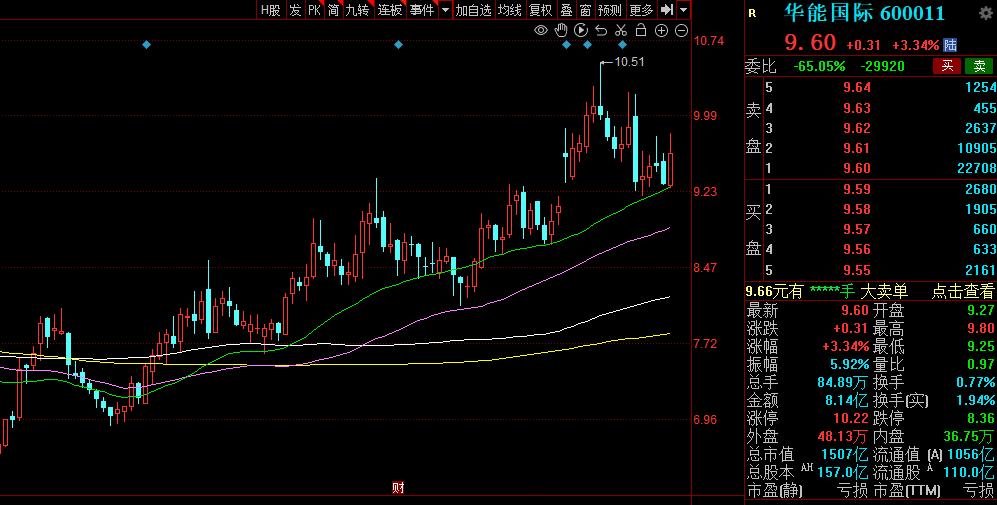997x505 pixels.
Task: Click the skip-to-end arrow toolbar icon
Action: tap(667, 10)
